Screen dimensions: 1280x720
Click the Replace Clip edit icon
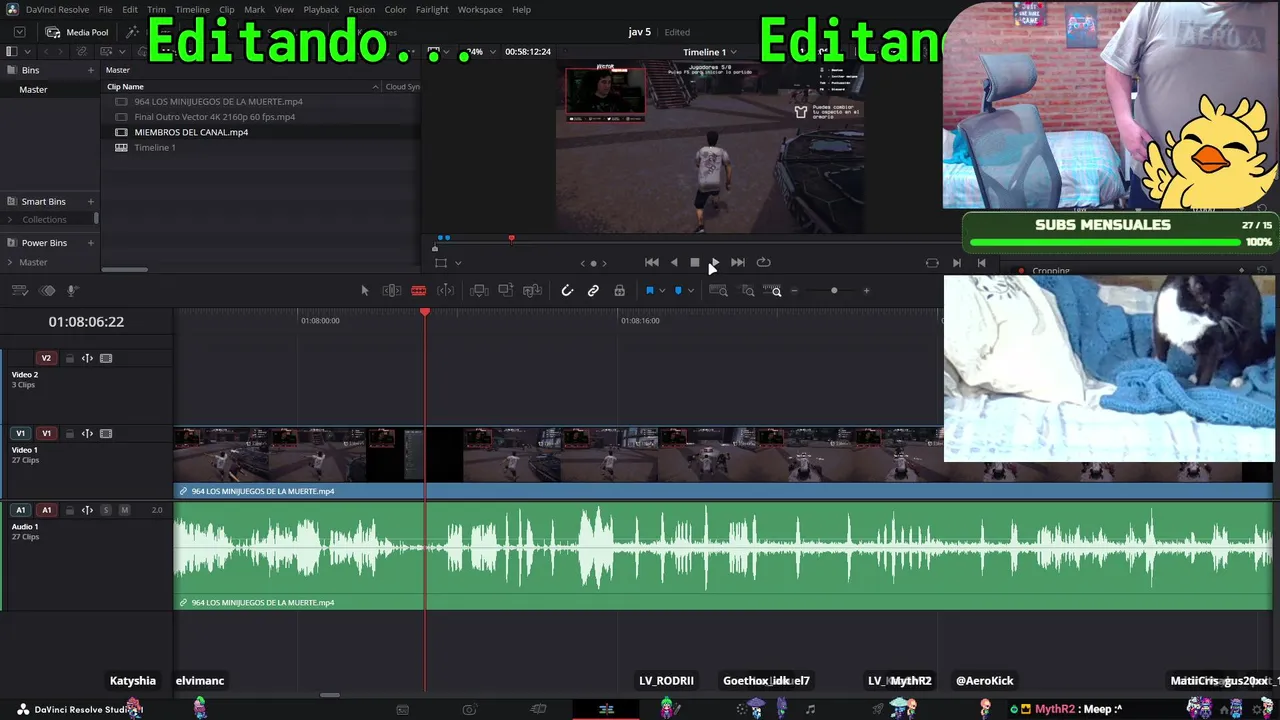(x=532, y=291)
